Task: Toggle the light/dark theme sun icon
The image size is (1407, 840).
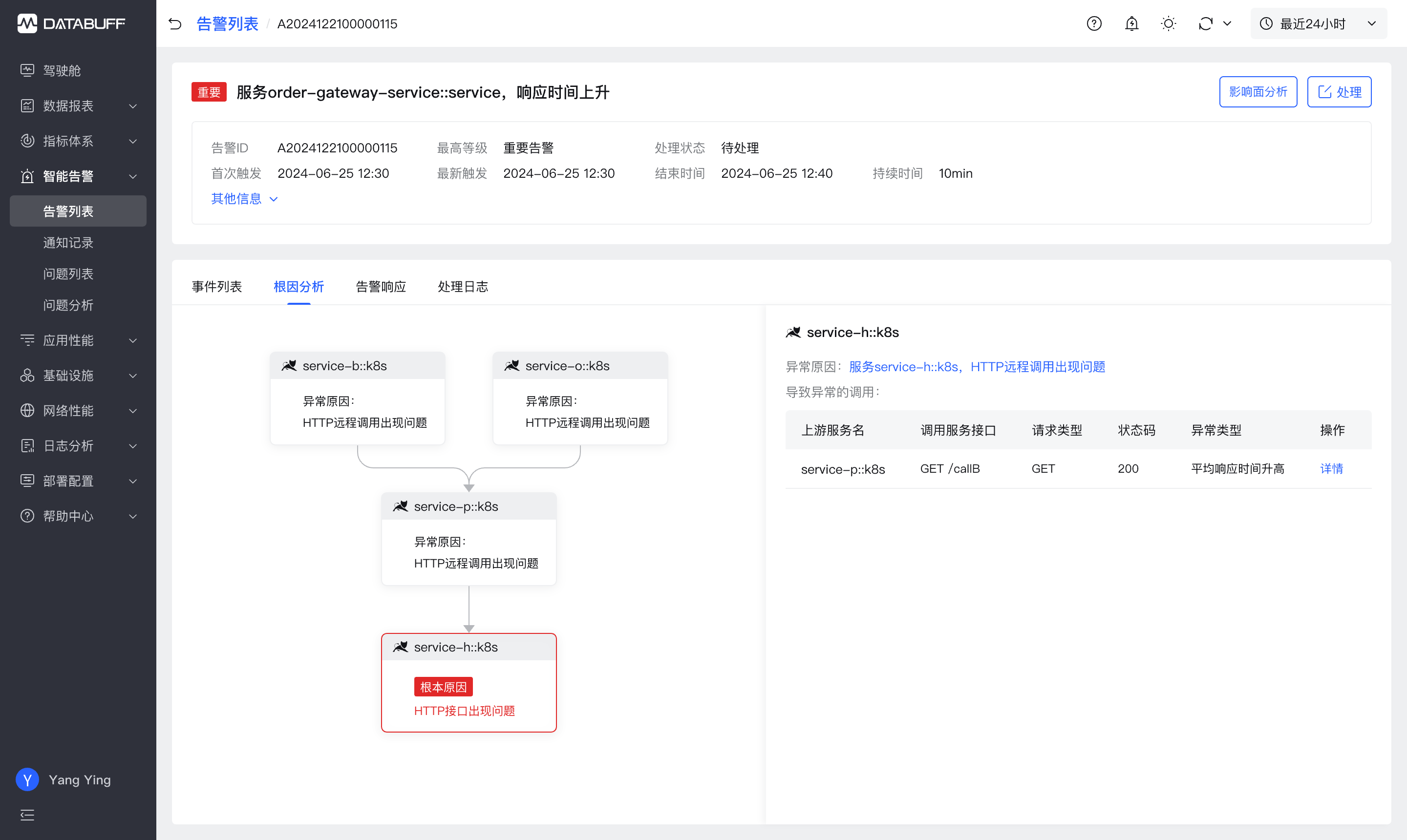Action: 1168,24
